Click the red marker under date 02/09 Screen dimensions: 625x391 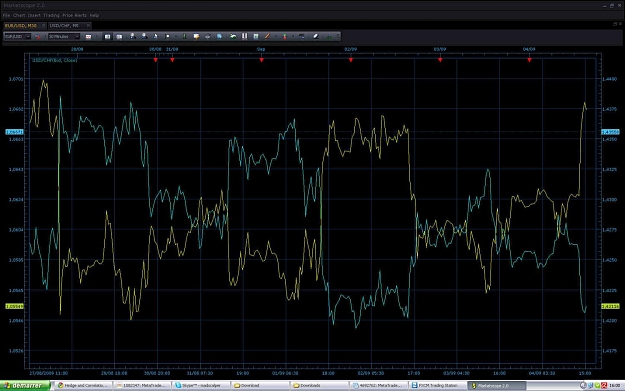tap(351, 60)
